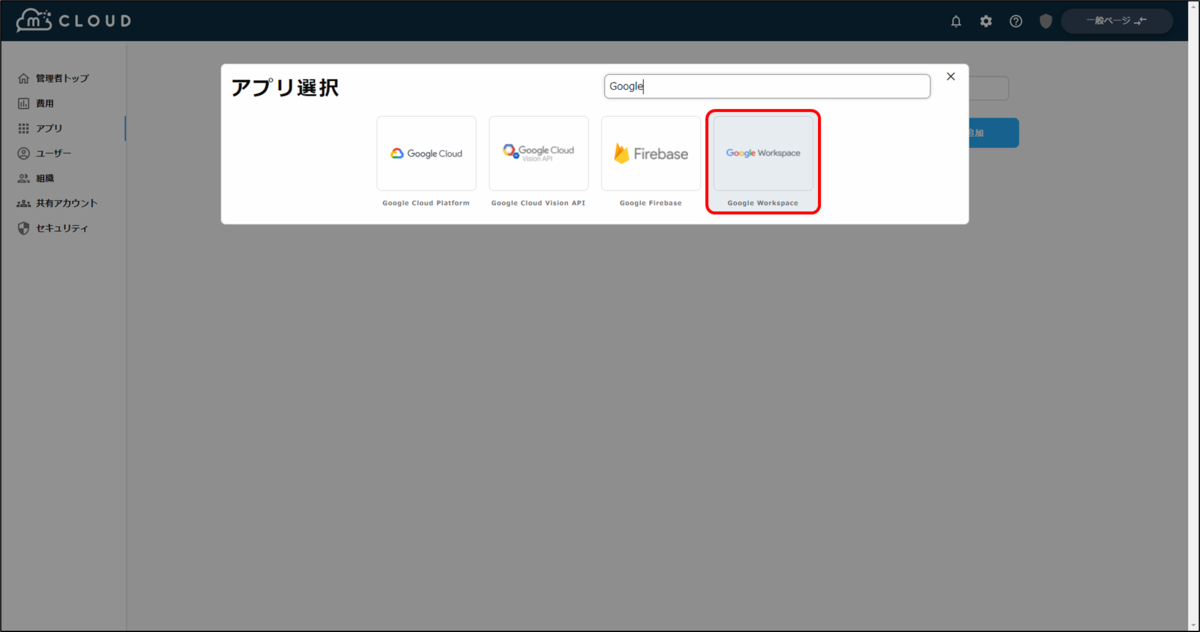Select the Google Firebase tile

tap(651, 153)
